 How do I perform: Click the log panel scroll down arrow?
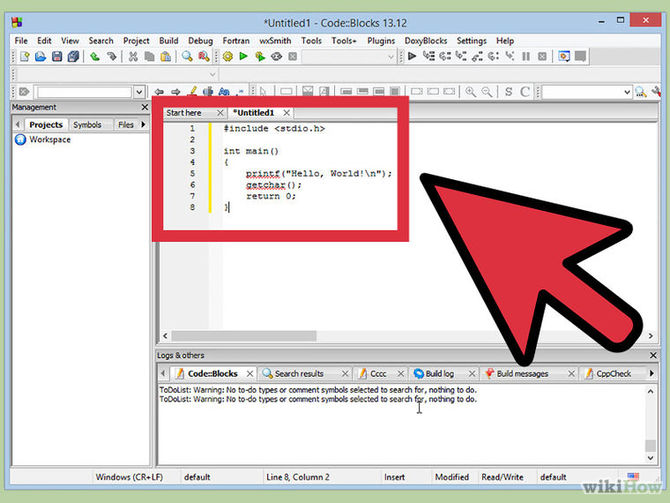[650, 458]
